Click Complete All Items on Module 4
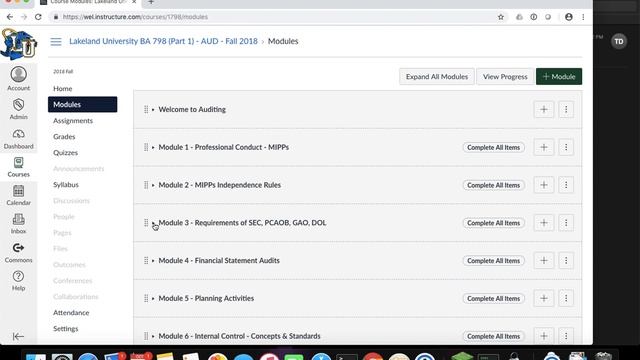The height and width of the screenshot is (360, 640). click(493, 260)
